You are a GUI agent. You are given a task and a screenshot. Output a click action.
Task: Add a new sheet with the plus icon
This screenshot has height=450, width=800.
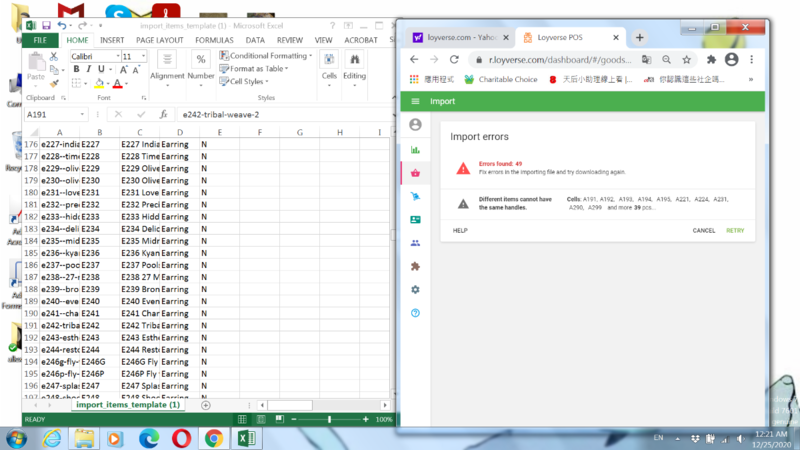206,405
